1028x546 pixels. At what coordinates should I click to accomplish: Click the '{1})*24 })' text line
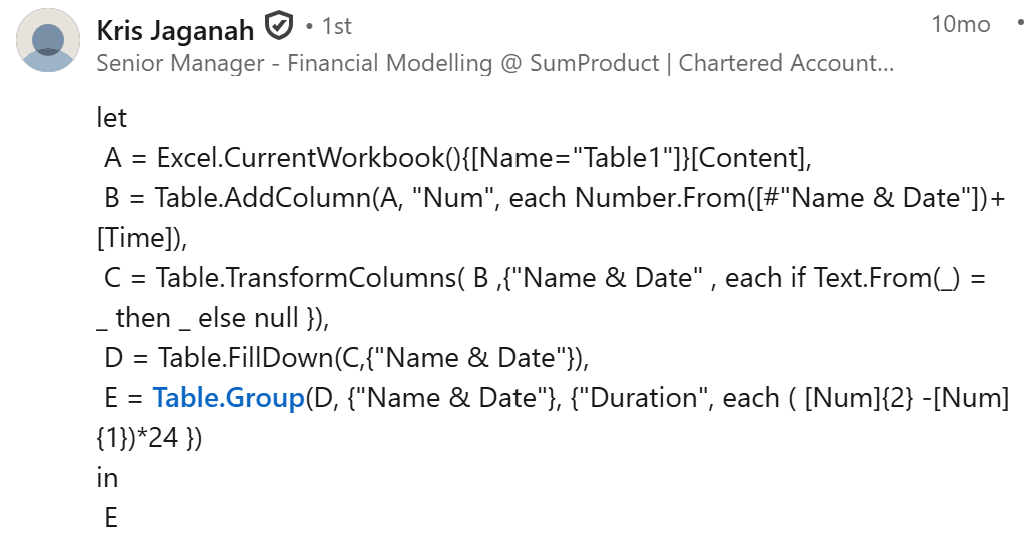[149, 438]
